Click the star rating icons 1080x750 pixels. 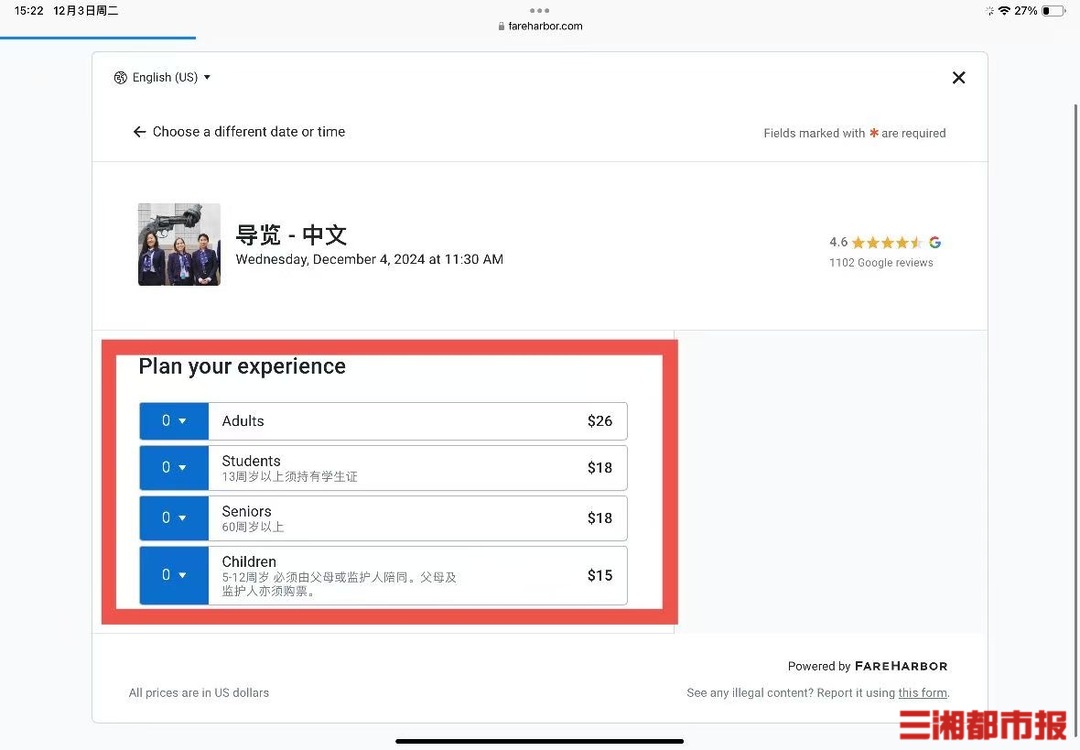[887, 242]
